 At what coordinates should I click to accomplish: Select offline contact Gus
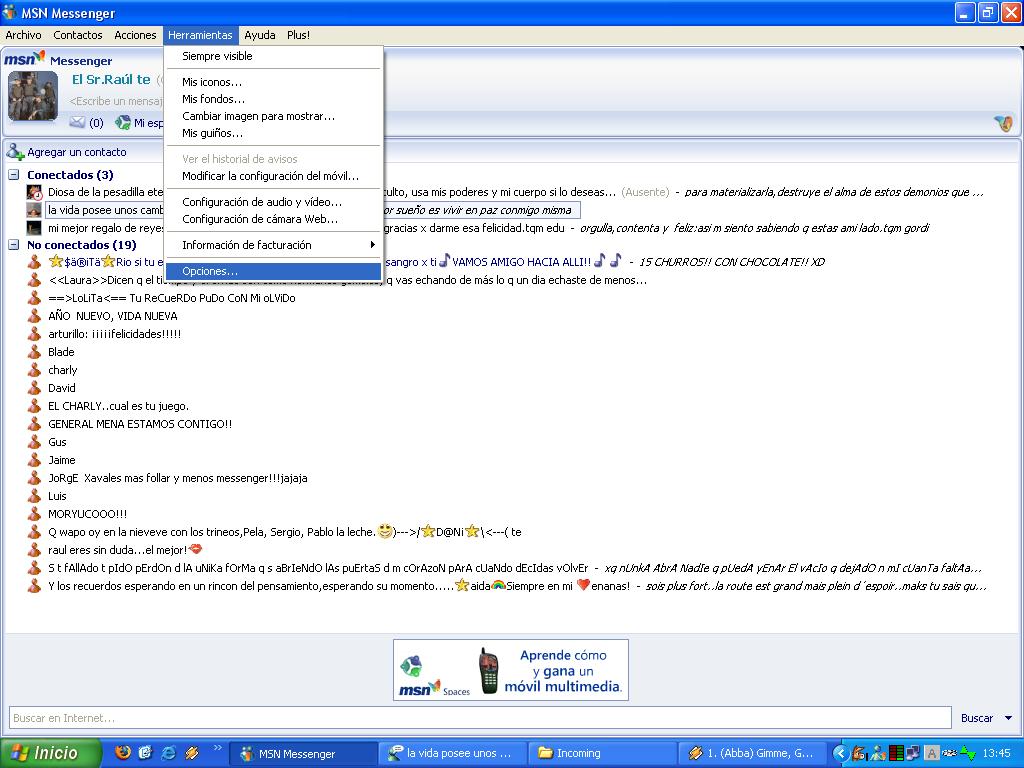[x=57, y=442]
